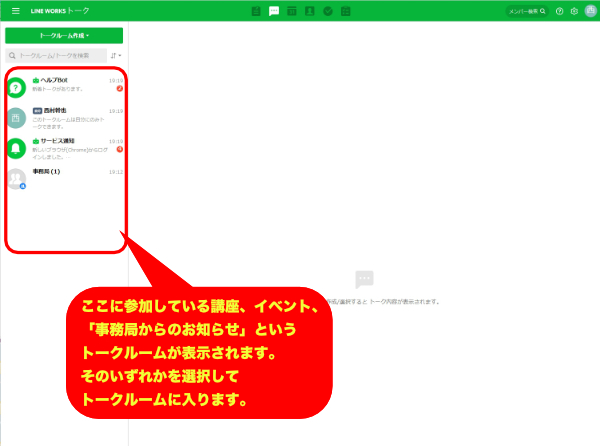Image resolution: width=600 pixels, height=446 pixels.
Task: Click the 事務局 group avatar thumbnail
Action: point(17,179)
